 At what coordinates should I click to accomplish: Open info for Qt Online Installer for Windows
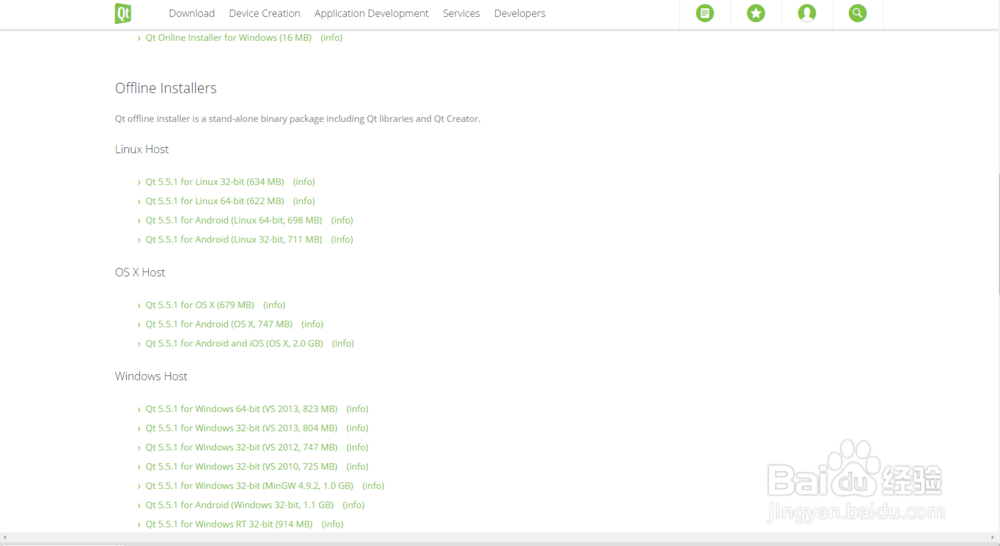pyautogui.click(x=332, y=38)
